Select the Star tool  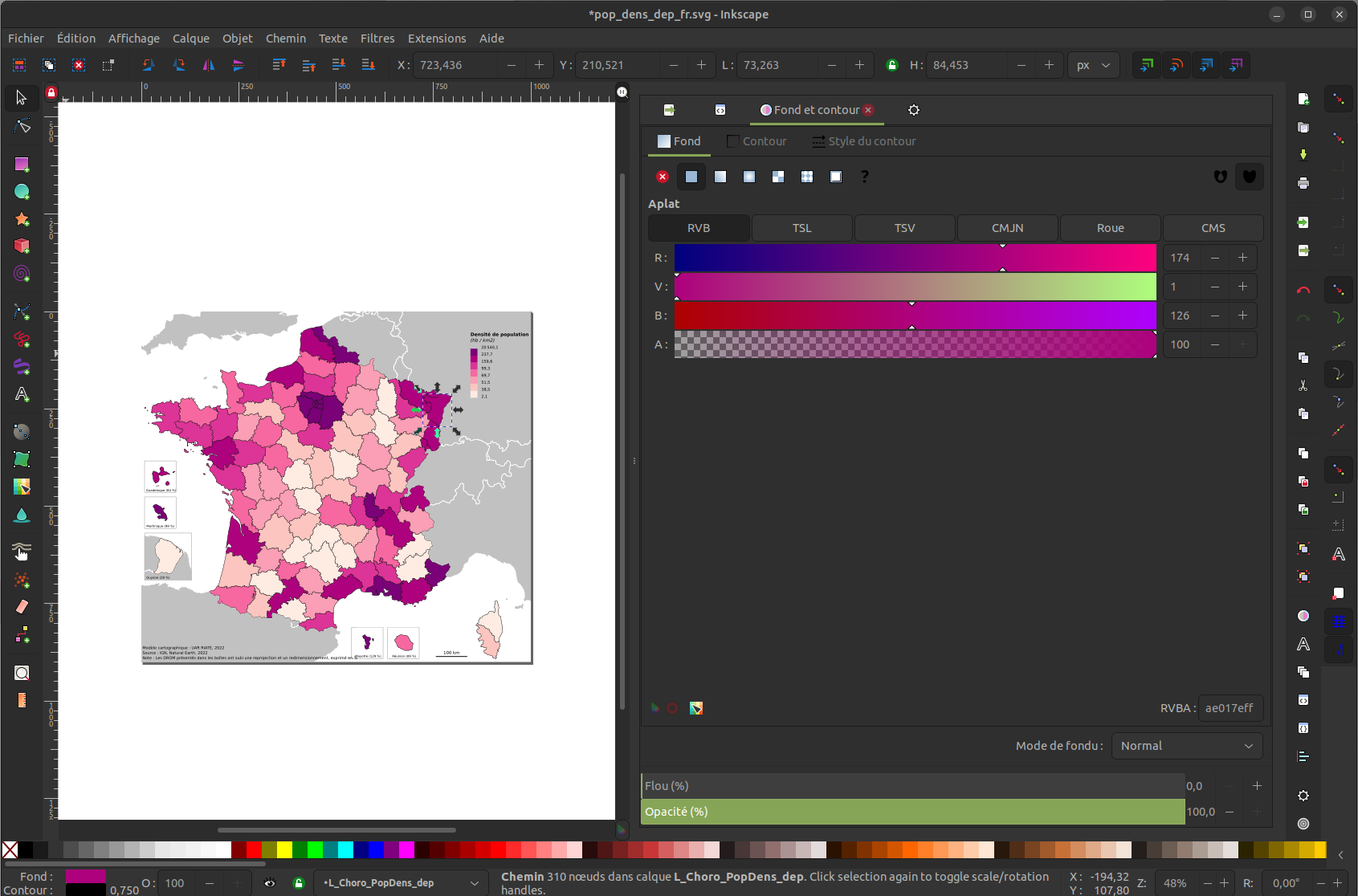[x=21, y=218]
